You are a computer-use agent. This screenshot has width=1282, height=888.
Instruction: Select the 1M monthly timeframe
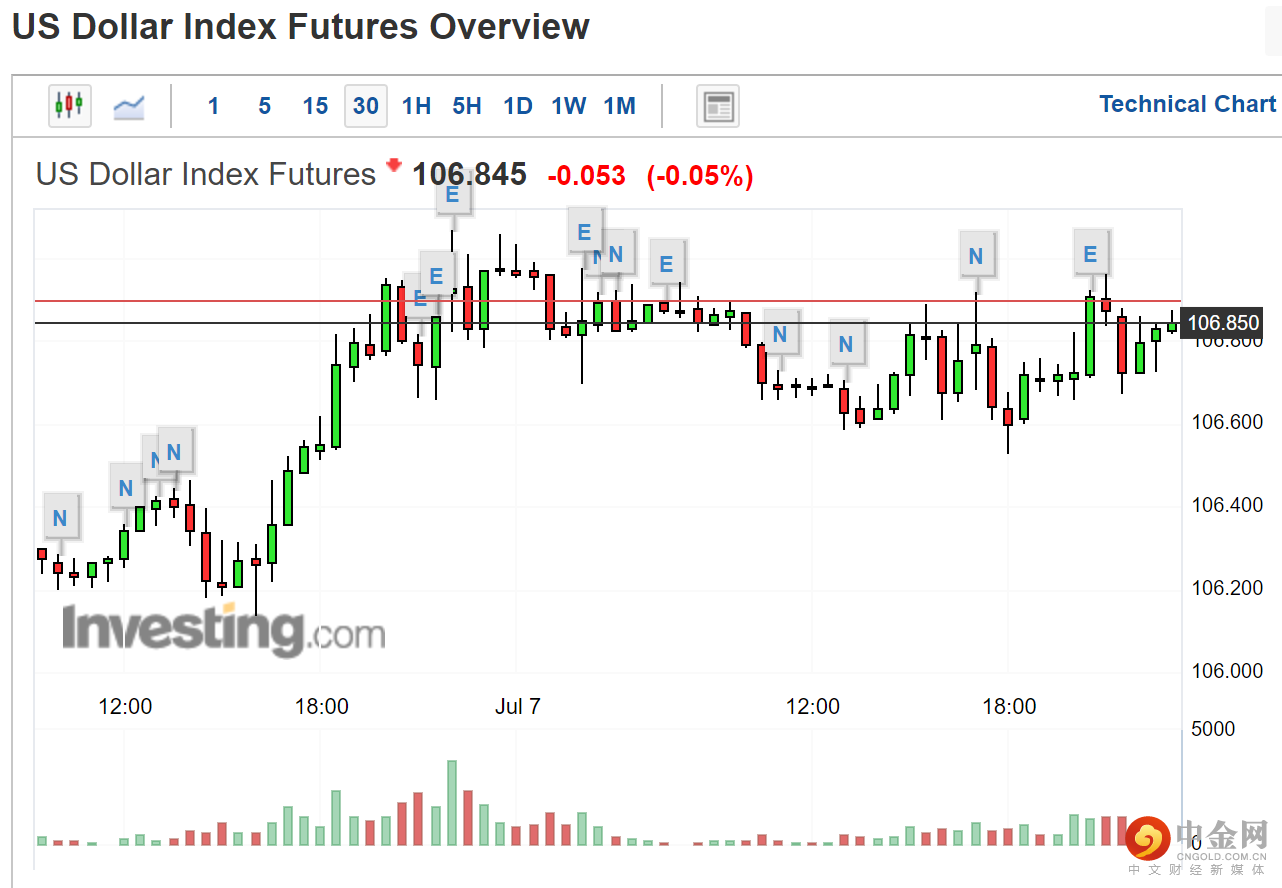619,106
